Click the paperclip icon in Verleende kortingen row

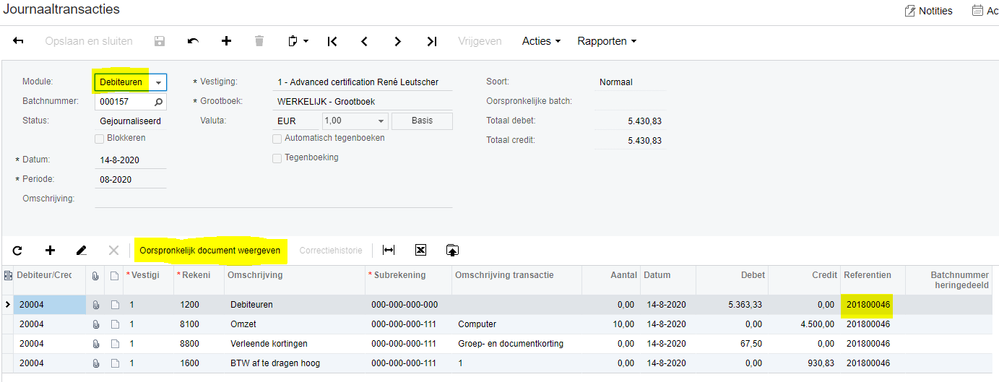click(96, 344)
